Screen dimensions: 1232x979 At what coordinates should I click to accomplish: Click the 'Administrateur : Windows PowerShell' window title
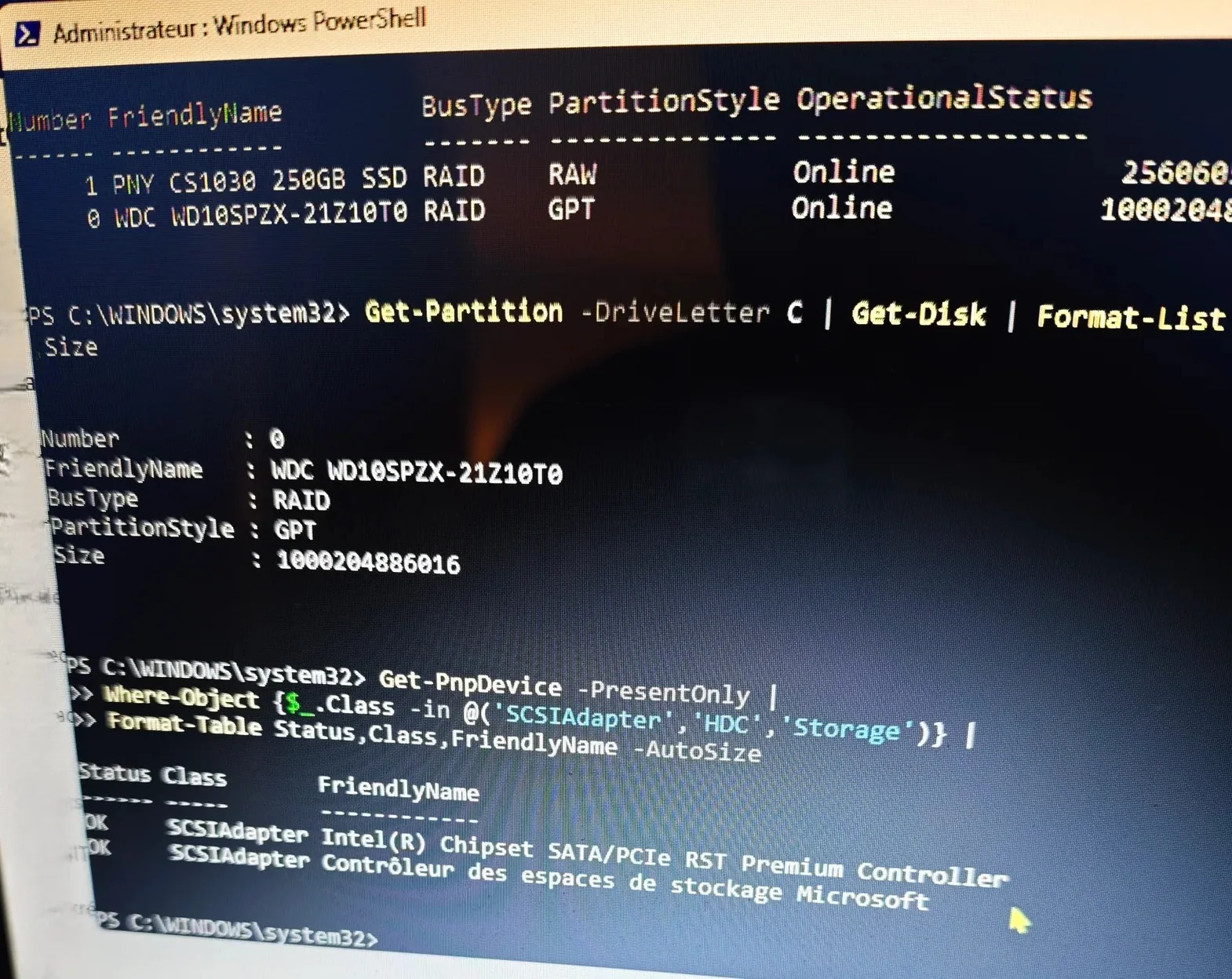[240, 24]
